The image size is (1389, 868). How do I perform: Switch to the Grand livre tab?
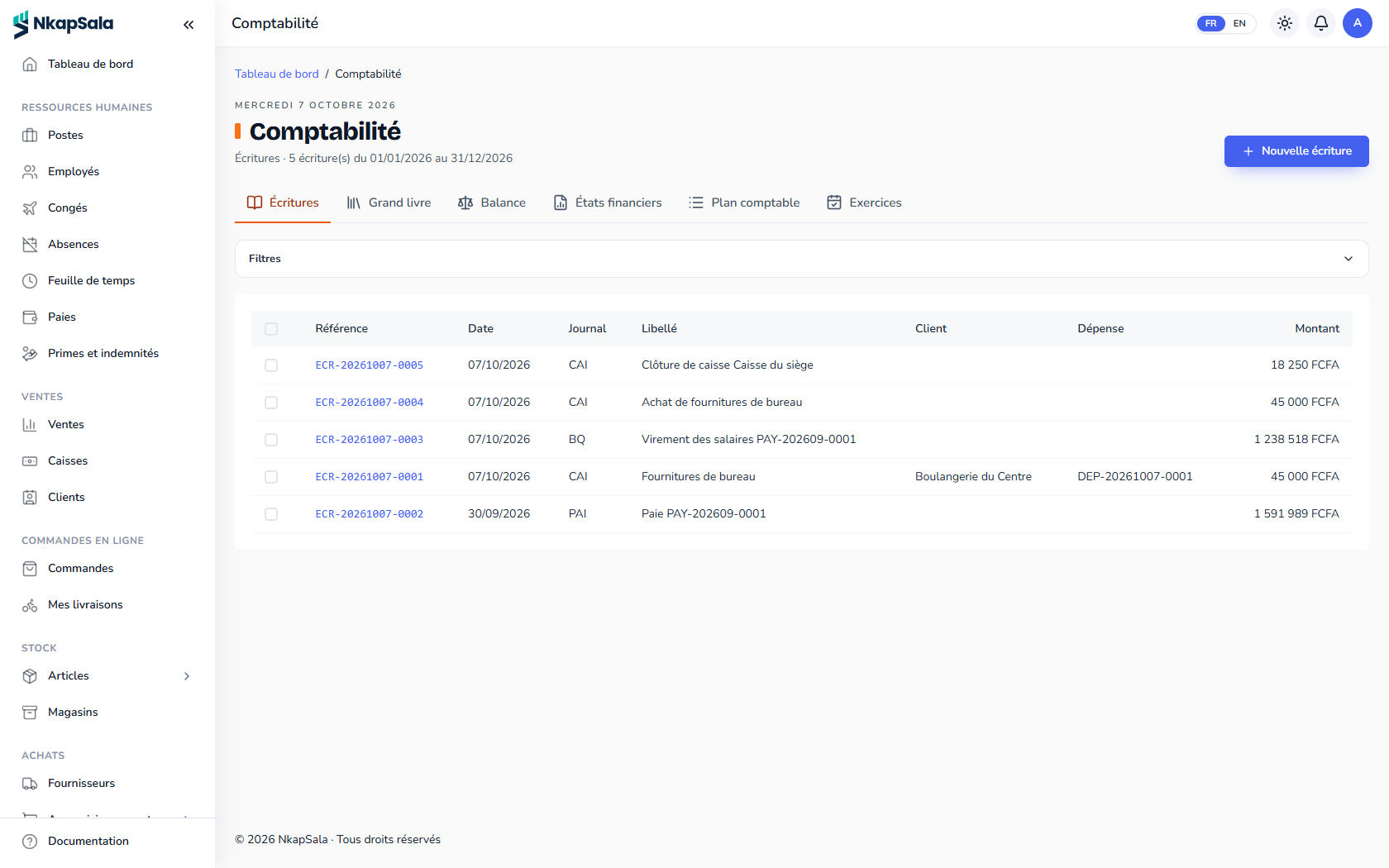point(389,203)
